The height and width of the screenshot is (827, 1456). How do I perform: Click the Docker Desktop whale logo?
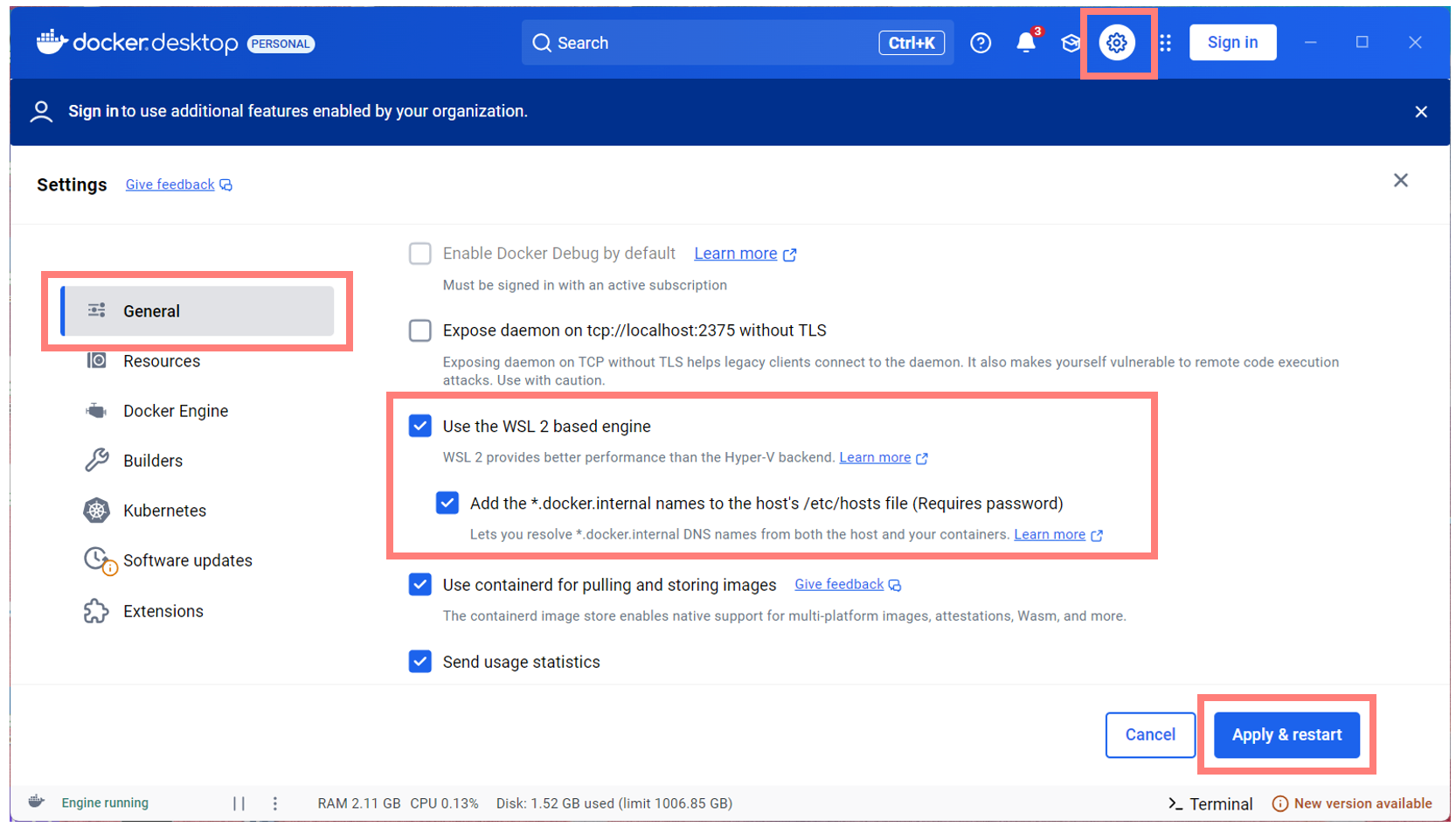[x=52, y=41]
